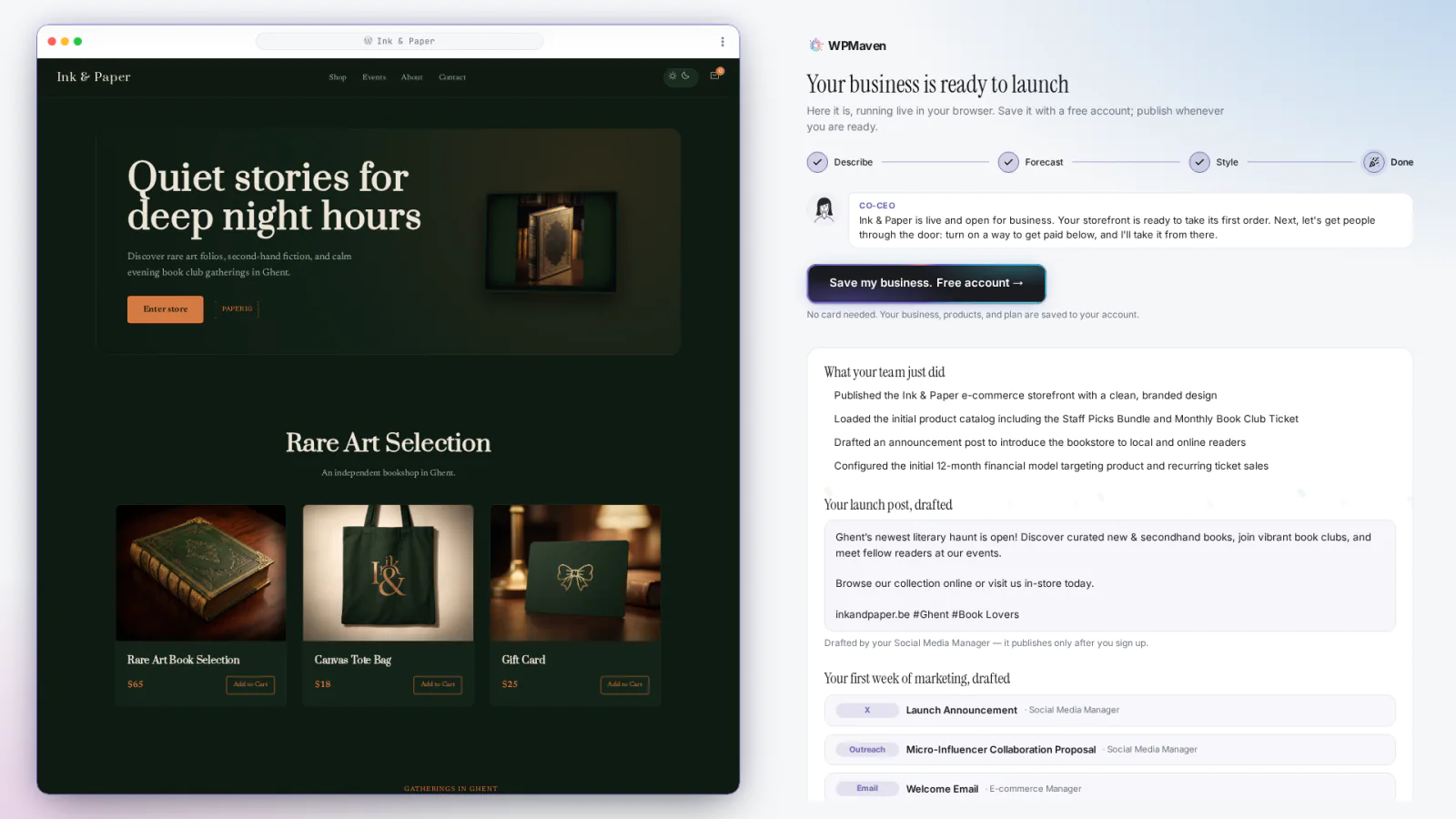Open the Contact nav item

pos(452,77)
